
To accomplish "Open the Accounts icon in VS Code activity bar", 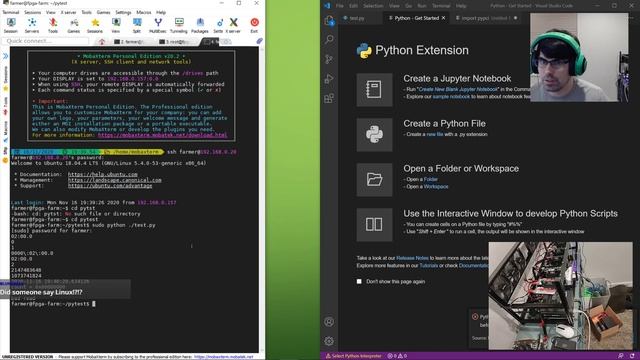I will tap(329, 322).
